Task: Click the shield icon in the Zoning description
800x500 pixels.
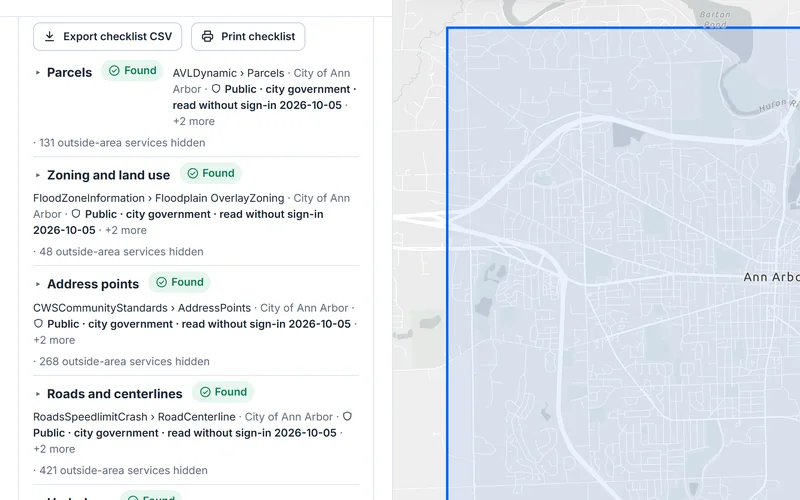Action: click(x=76, y=214)
